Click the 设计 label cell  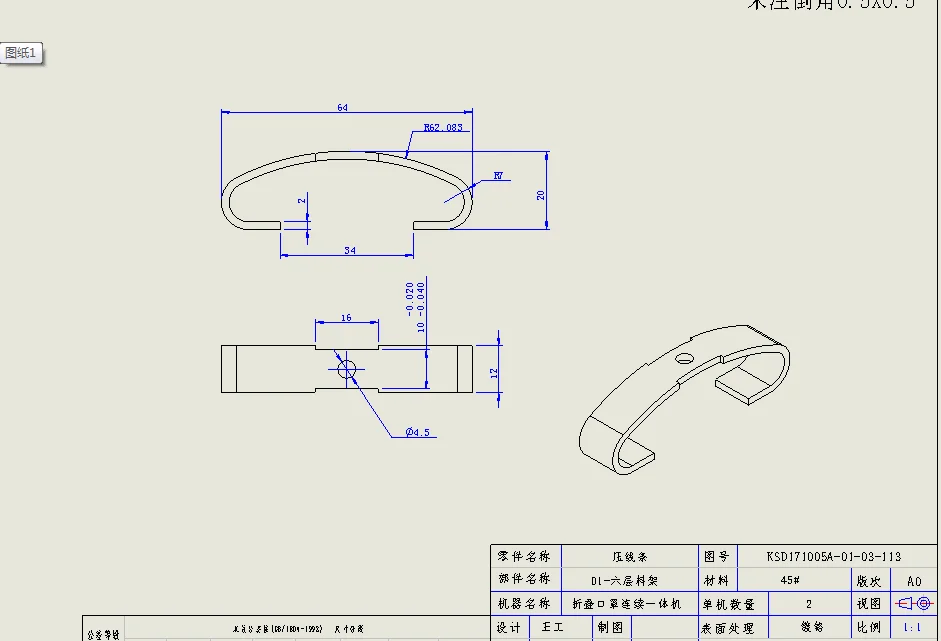(510, 628)
